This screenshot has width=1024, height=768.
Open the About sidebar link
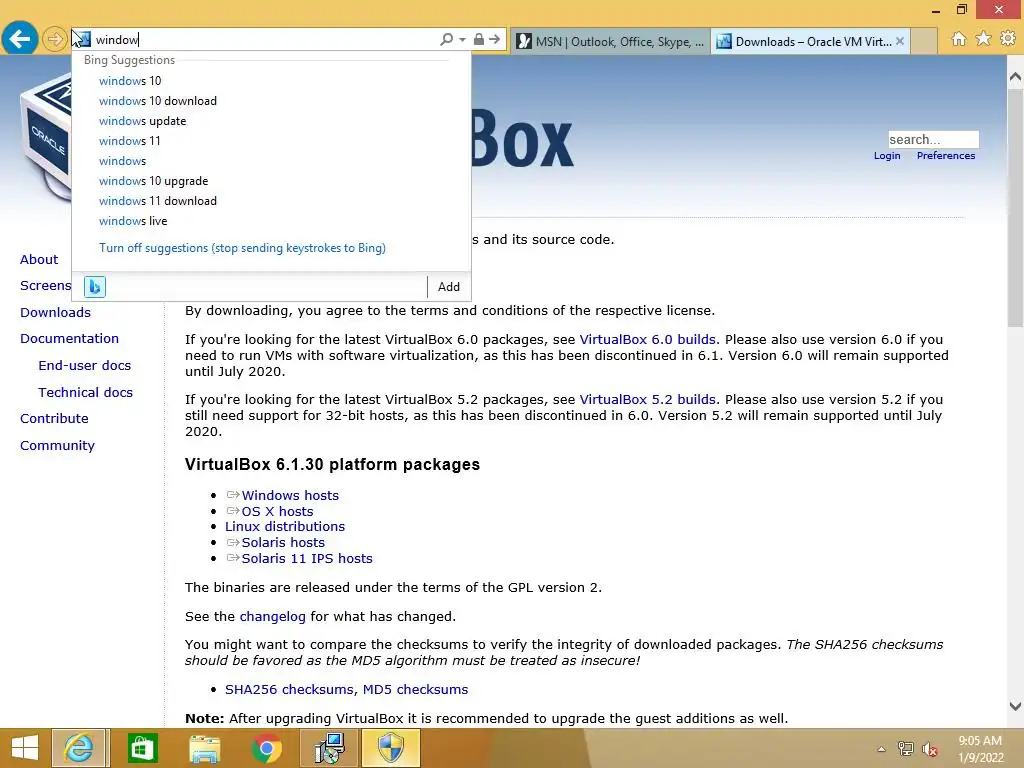coord(39,259)
